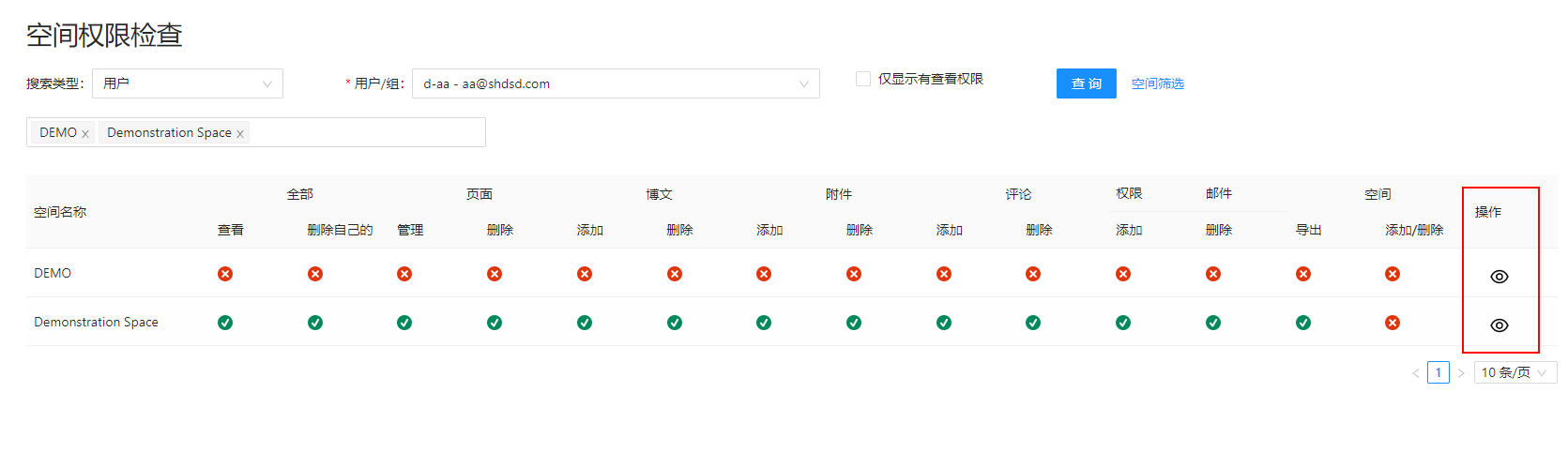Image resolution: width=1568 pixels, height=468 pixels.
Task: Enable 仅显示有查看权限 checkbox
Action: 863,79
